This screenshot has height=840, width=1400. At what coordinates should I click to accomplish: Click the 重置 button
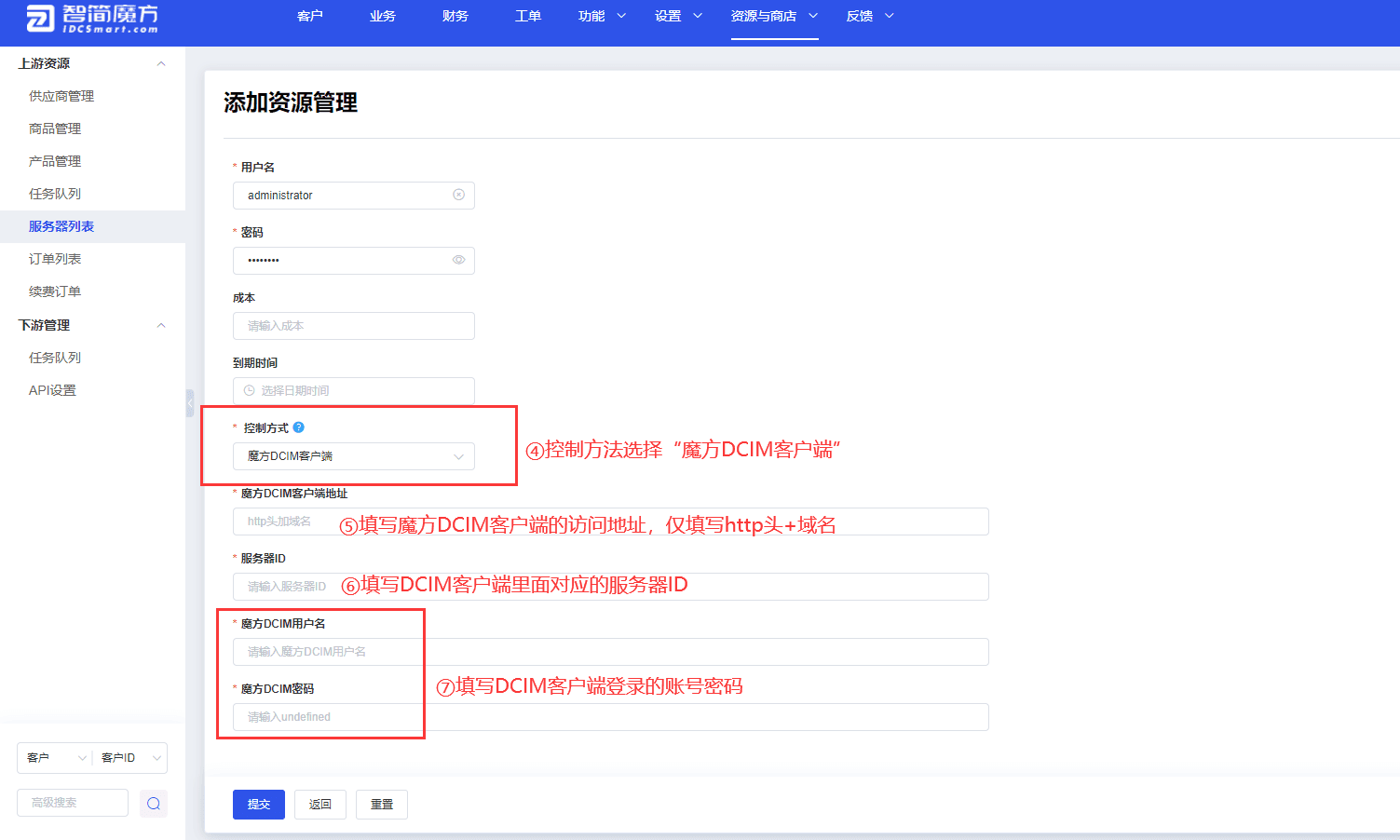pyautogui.click(x=382, y=805)
